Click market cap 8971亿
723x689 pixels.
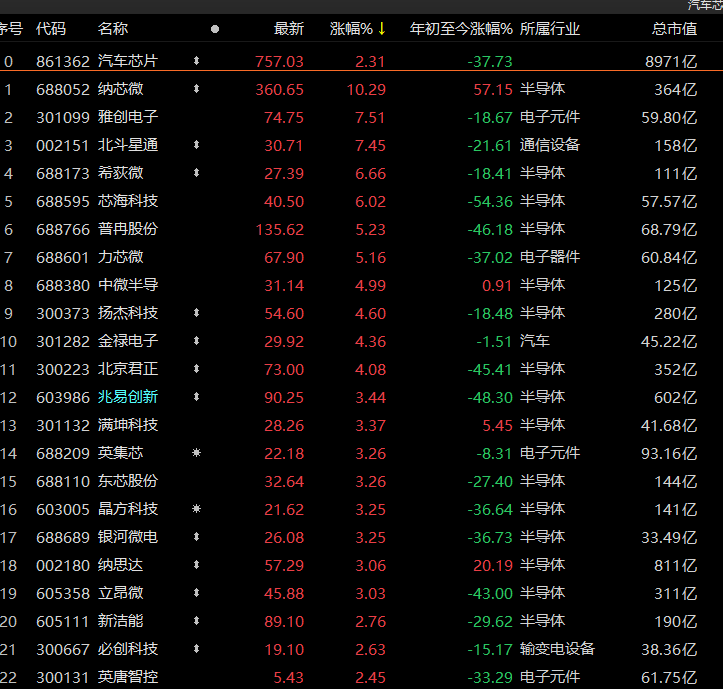tap(671, 61)
